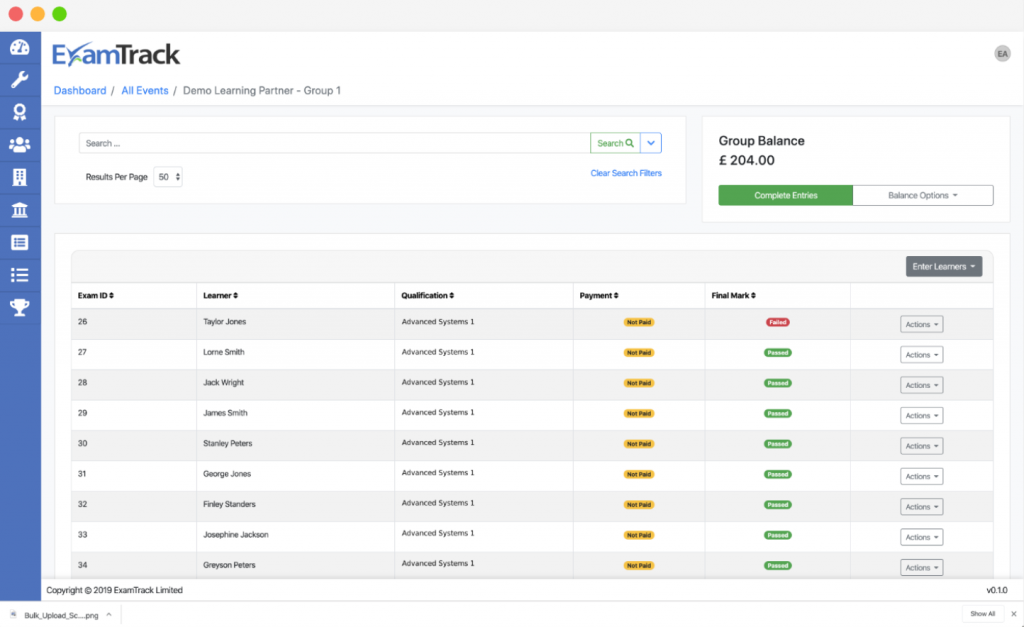Click Advanced Systems 1 in James Smith row
1024x627 pixels.
click(x=438, y=413)
